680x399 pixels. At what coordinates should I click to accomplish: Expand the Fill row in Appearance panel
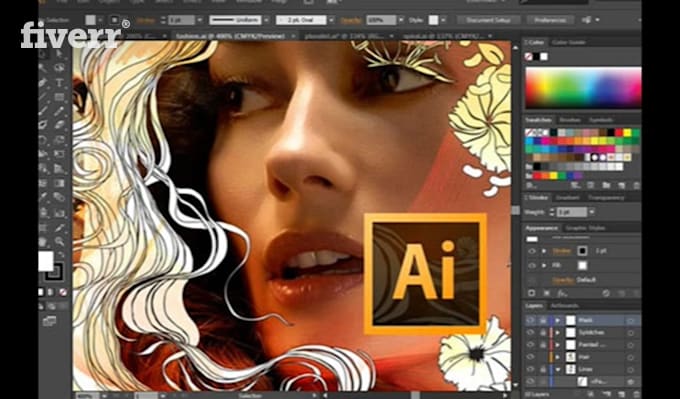pyautogui.click(x=544, y=265)
